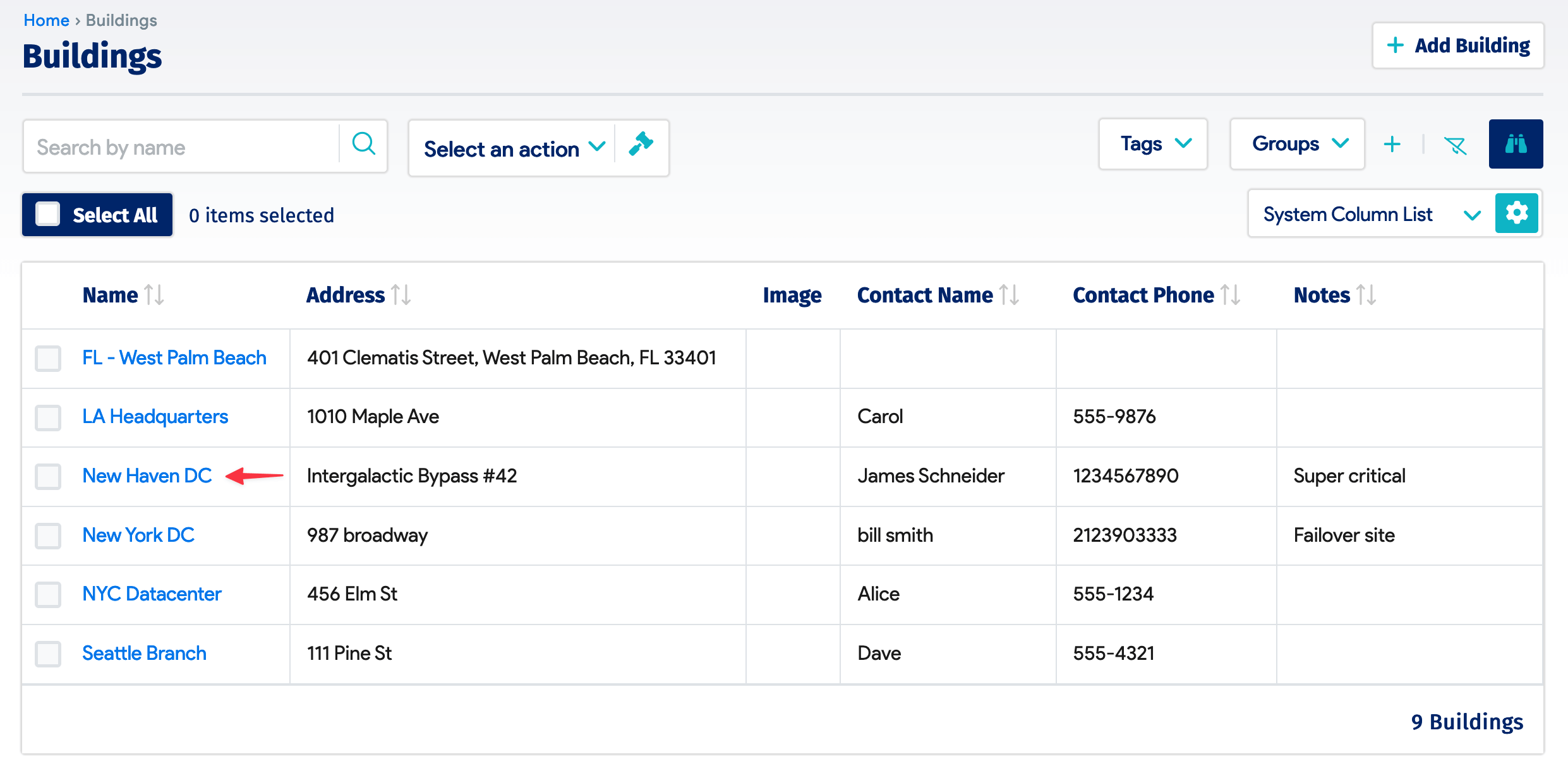The width and height of the screenshot is (1568, 759).
Task: Check the Select All checkbox
Action: (x=47, y=214)
